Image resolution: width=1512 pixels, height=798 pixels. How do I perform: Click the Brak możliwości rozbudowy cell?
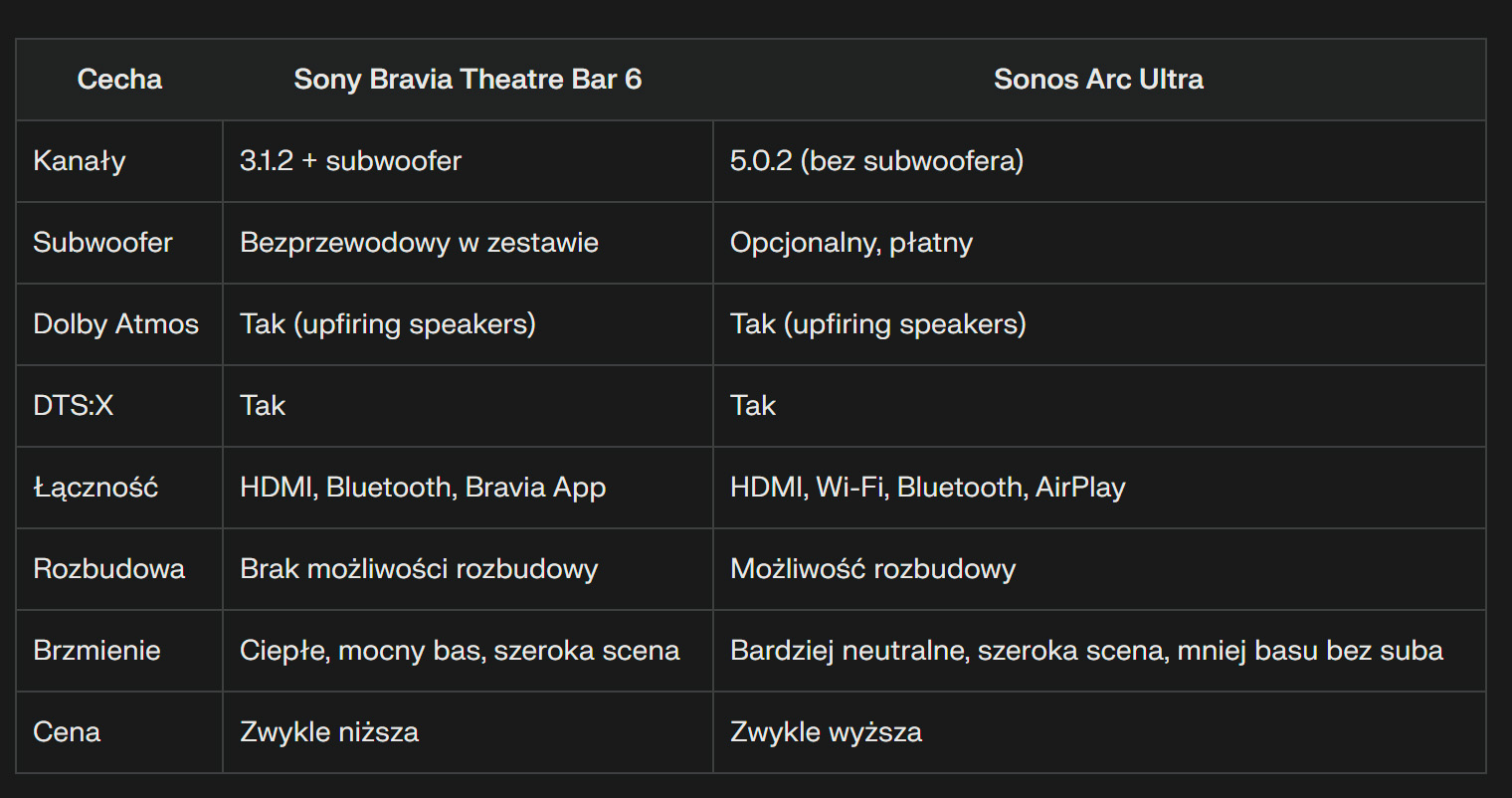pos(468,569)
